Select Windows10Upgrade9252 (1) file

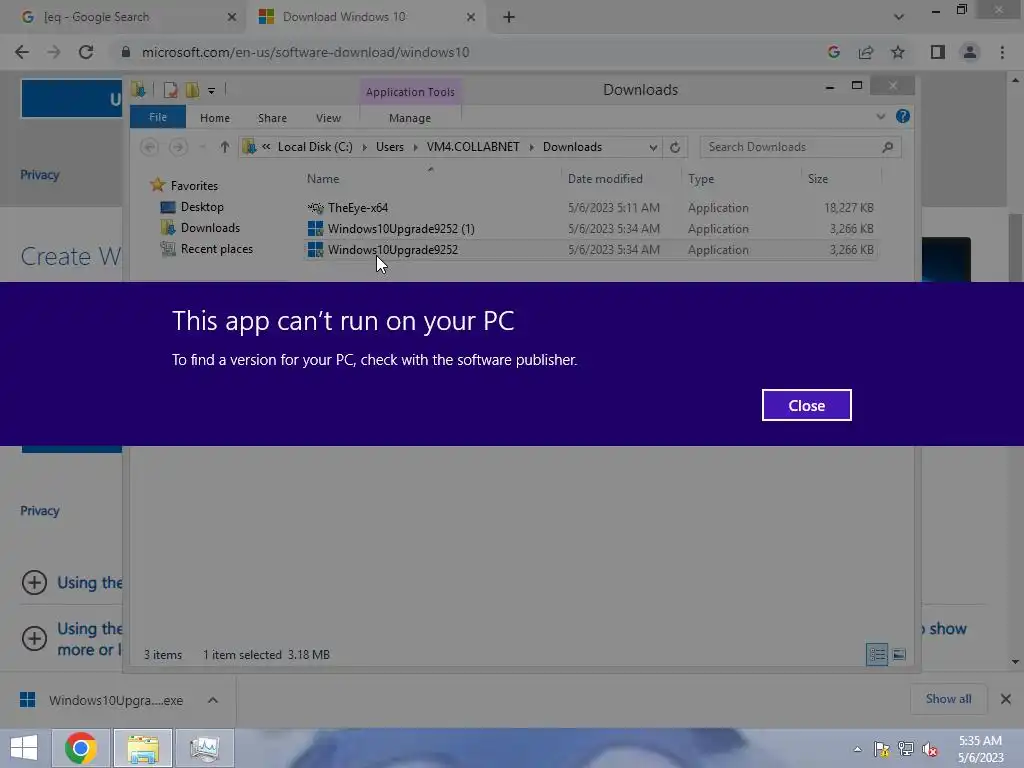pos(400,229)
